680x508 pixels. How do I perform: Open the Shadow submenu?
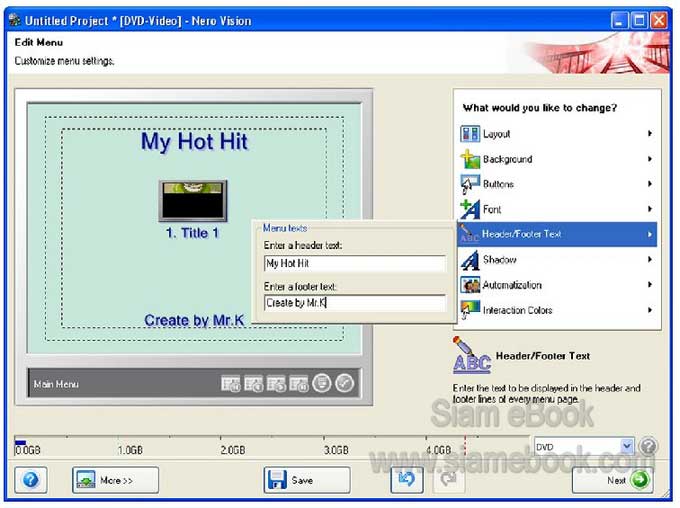557,260
